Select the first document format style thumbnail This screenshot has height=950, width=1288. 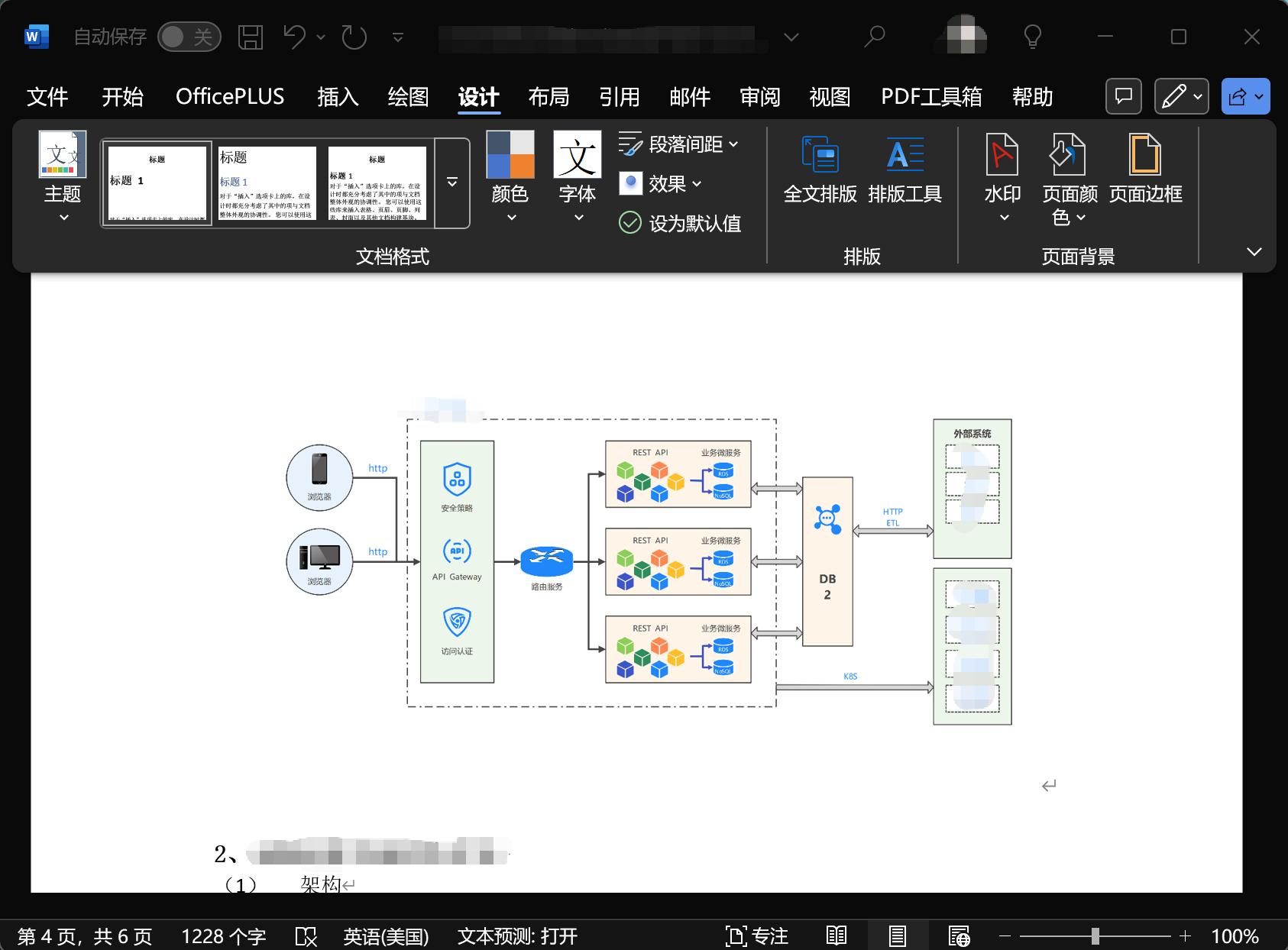pos(157,183)
